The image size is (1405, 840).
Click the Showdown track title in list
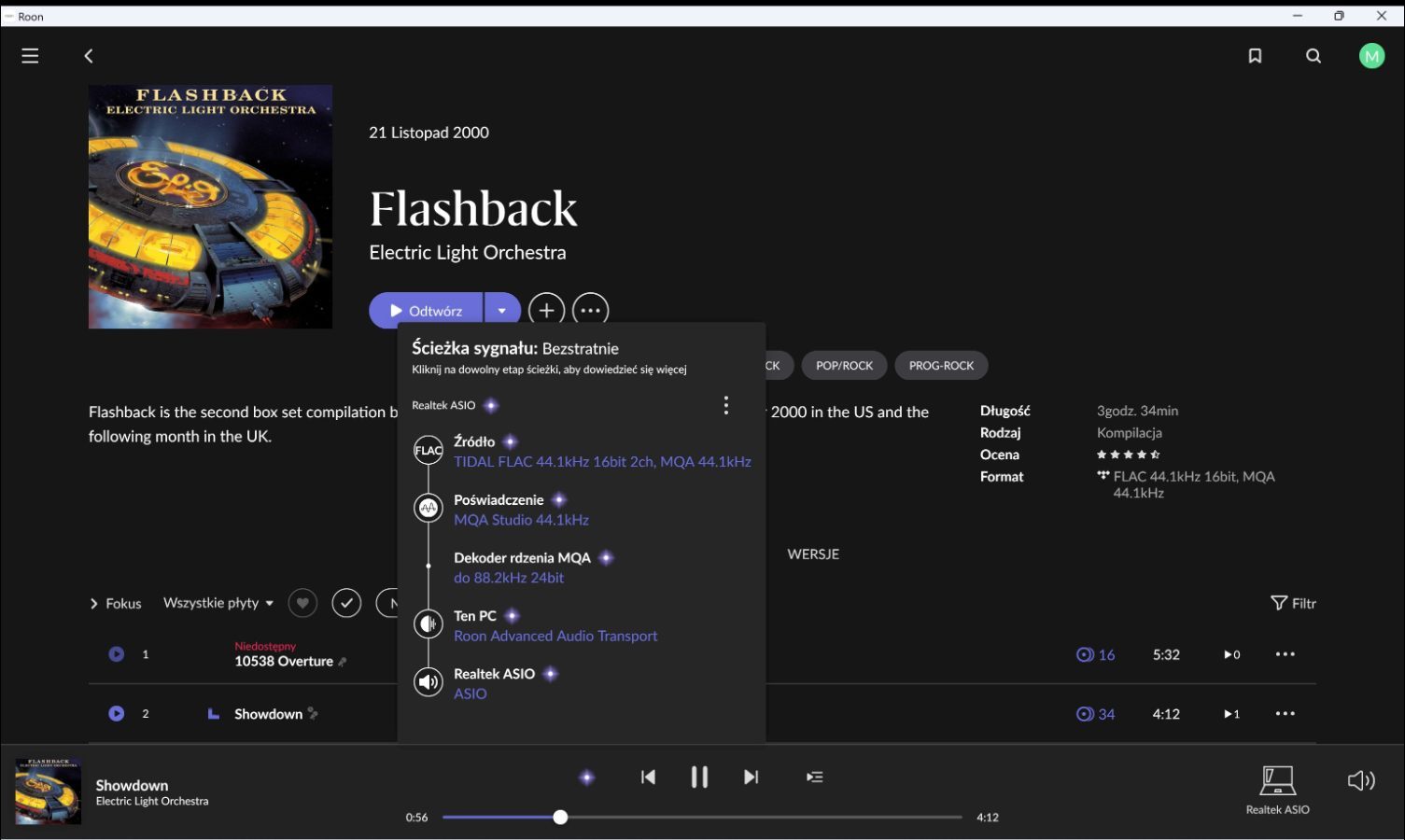pos(268,714)
